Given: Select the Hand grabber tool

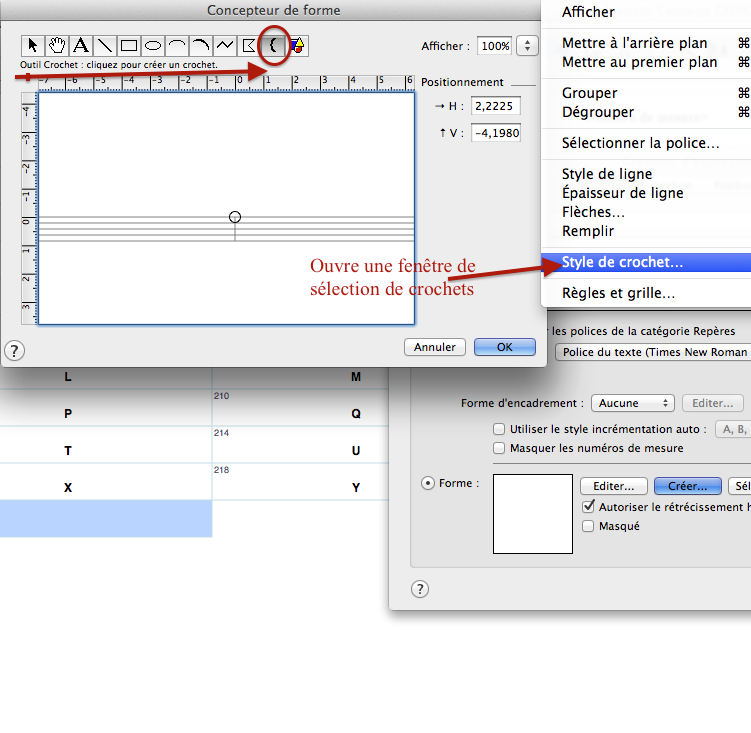Looking at the screenshot, I should point(57,45).
